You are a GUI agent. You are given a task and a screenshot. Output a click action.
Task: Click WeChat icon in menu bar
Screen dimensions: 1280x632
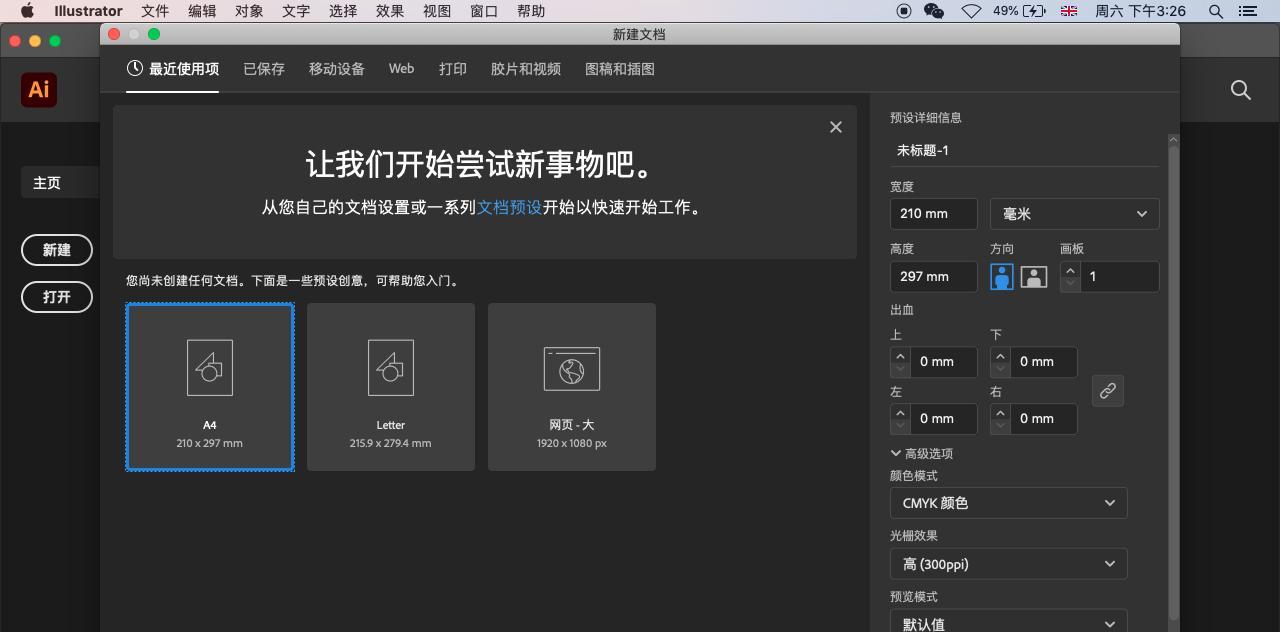[934, 11]
